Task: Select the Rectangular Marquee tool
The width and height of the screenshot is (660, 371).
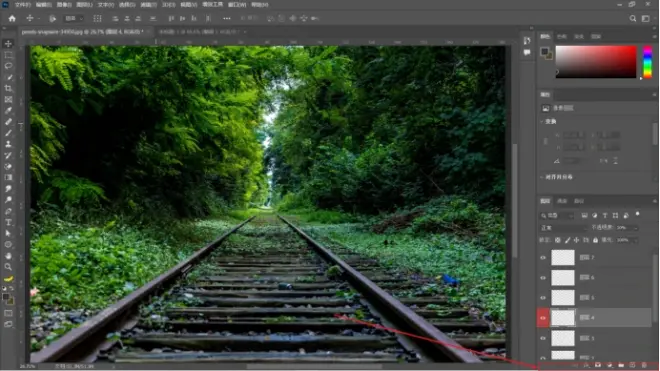Action: pyautogui.click(x=8, y=55)
